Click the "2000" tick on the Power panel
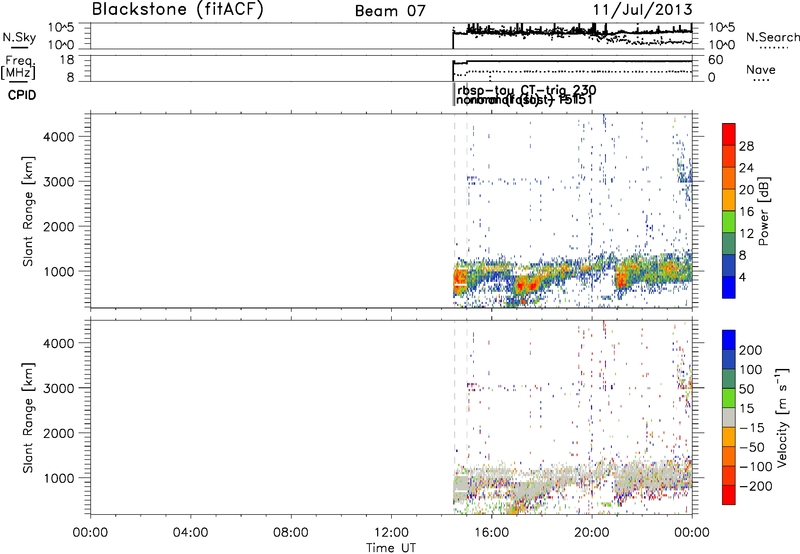The width and height of the screenshot is (800, 554). 58,226
